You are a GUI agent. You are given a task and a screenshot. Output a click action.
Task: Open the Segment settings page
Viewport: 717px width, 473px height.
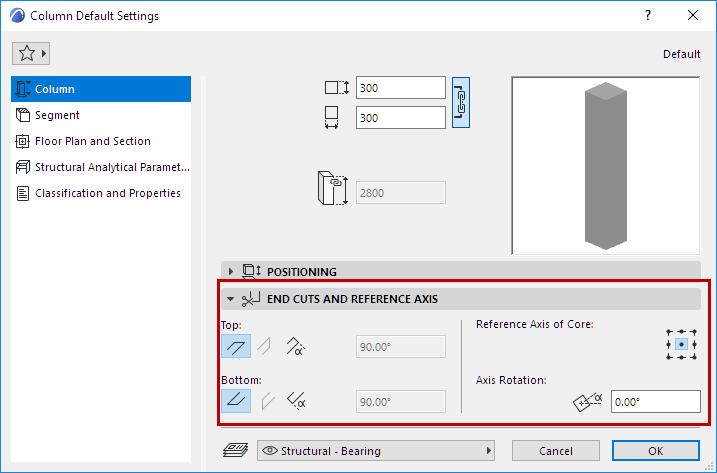(x=57, y=115)
